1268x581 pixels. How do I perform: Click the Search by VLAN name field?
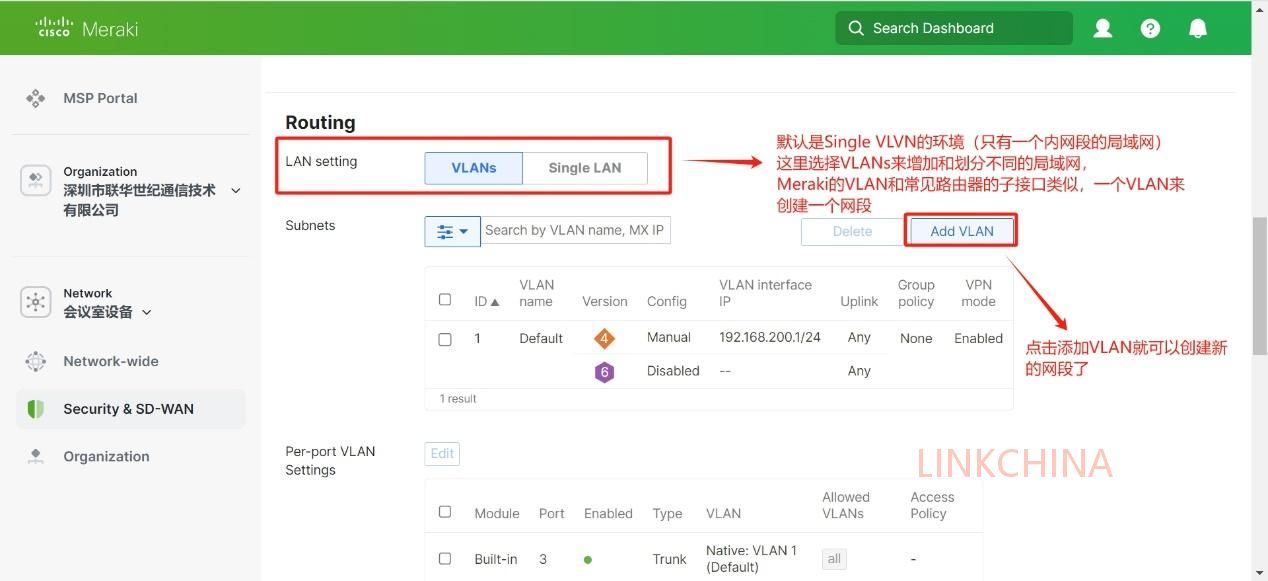click(575, 231)
